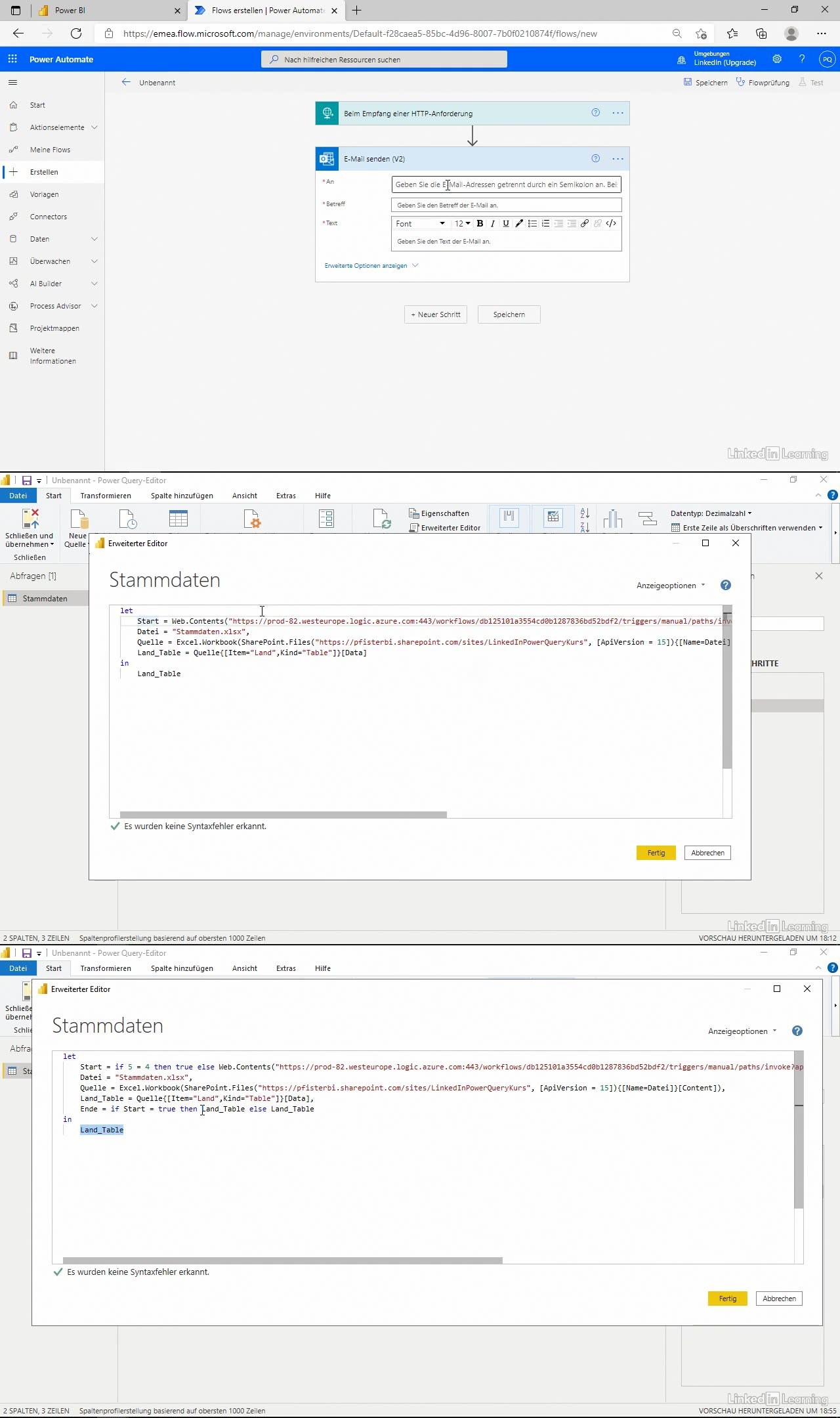This screenshot has height=1418, width=840.
Task: Click back arrow next to Unbenannt
Action: 126,83
